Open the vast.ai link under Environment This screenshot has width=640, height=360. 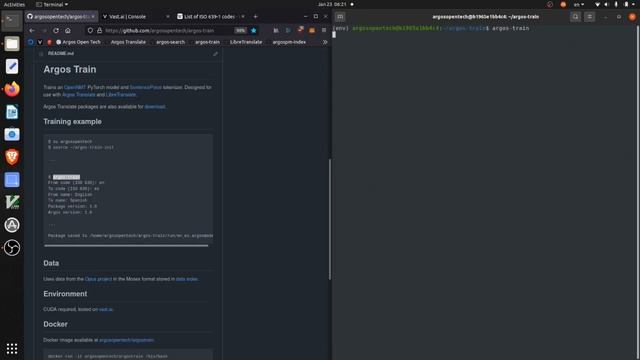click(x=106, y=309)
